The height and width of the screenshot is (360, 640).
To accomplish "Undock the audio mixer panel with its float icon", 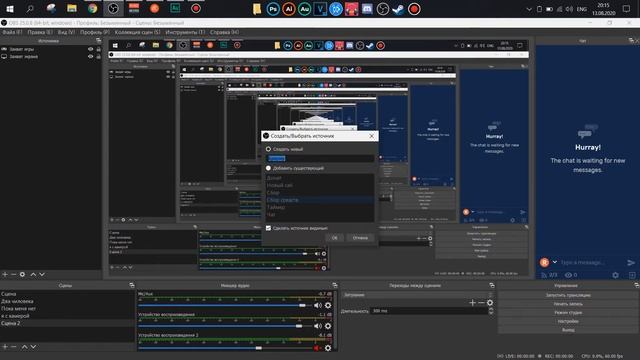I will point(335,285).
